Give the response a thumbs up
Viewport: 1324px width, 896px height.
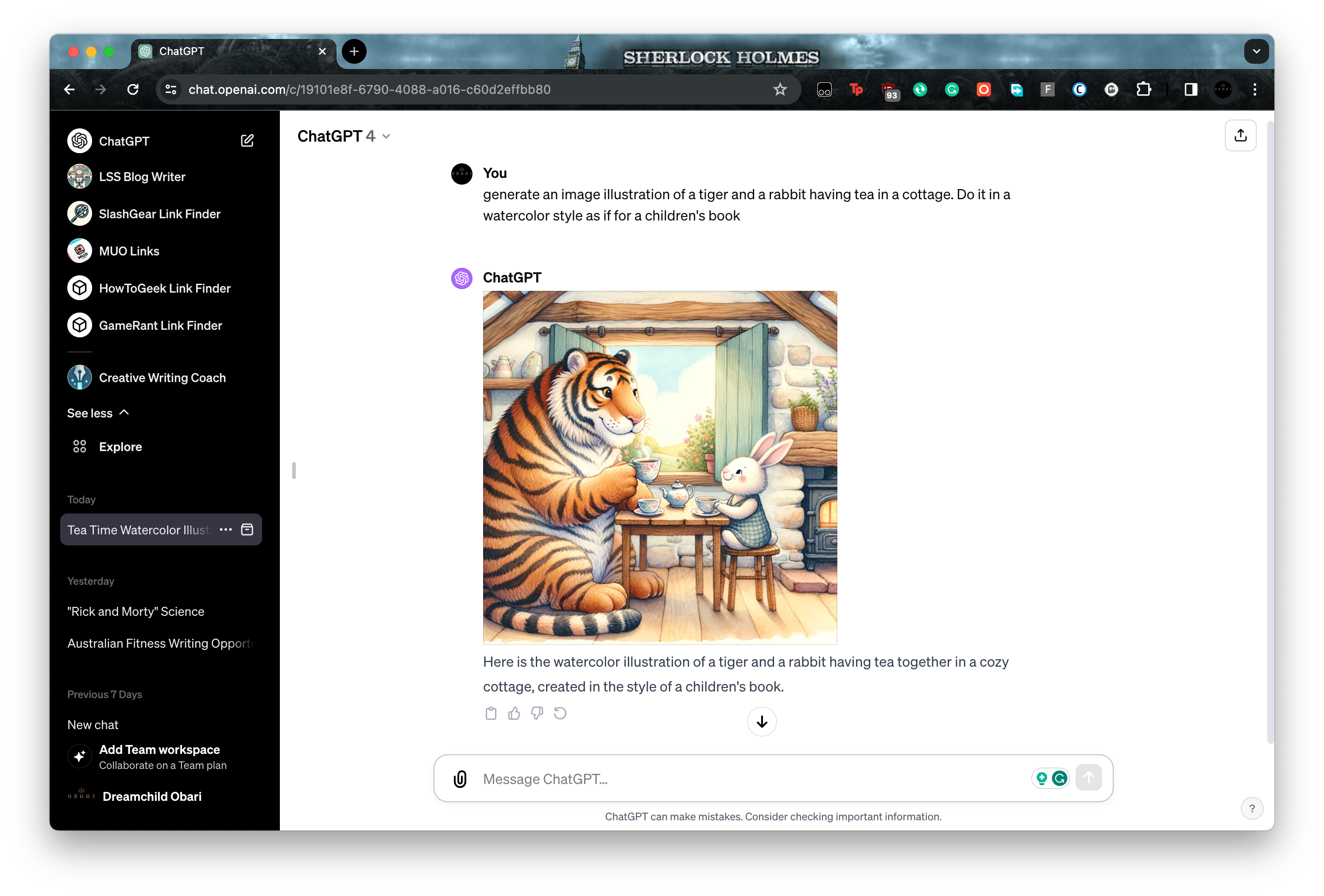(514, 713)
